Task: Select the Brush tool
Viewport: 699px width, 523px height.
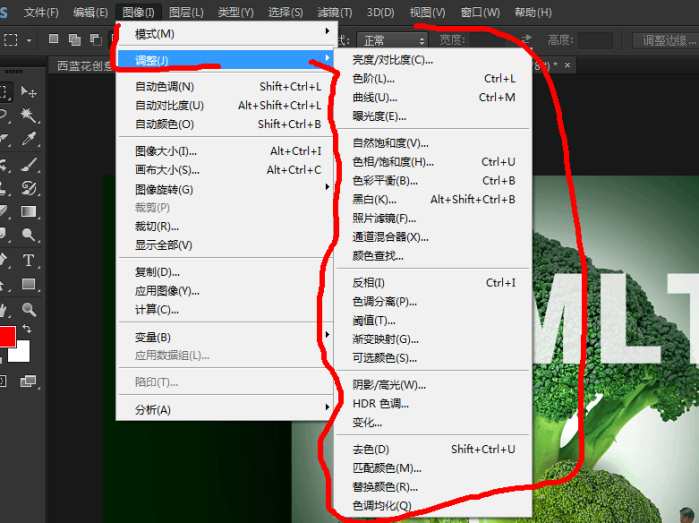Action: click(29, 164)
